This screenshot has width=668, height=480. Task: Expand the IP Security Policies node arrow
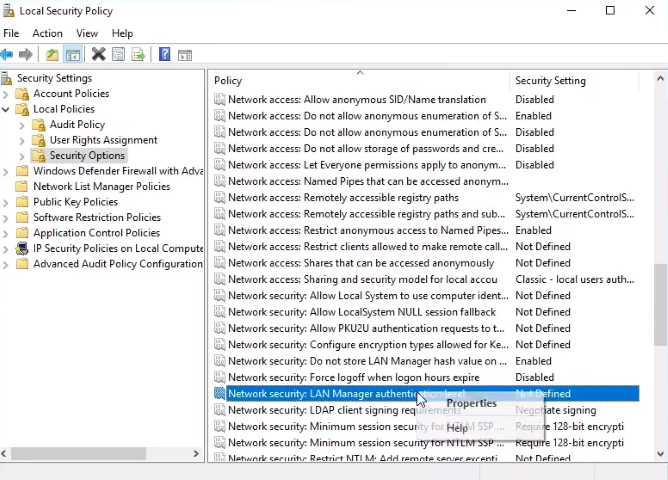pos(6,249)
